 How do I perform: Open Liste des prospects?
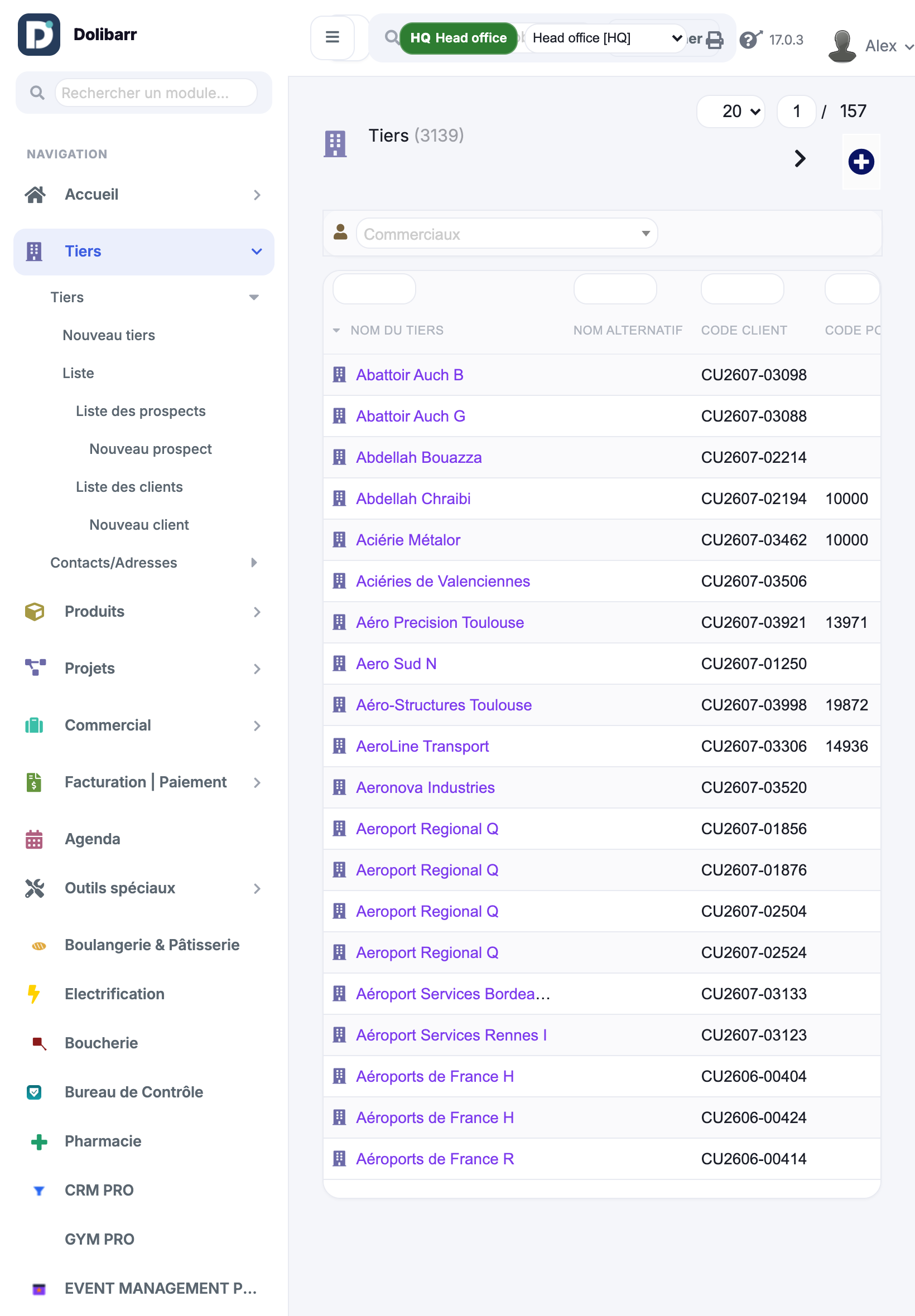tap(141, 411)
